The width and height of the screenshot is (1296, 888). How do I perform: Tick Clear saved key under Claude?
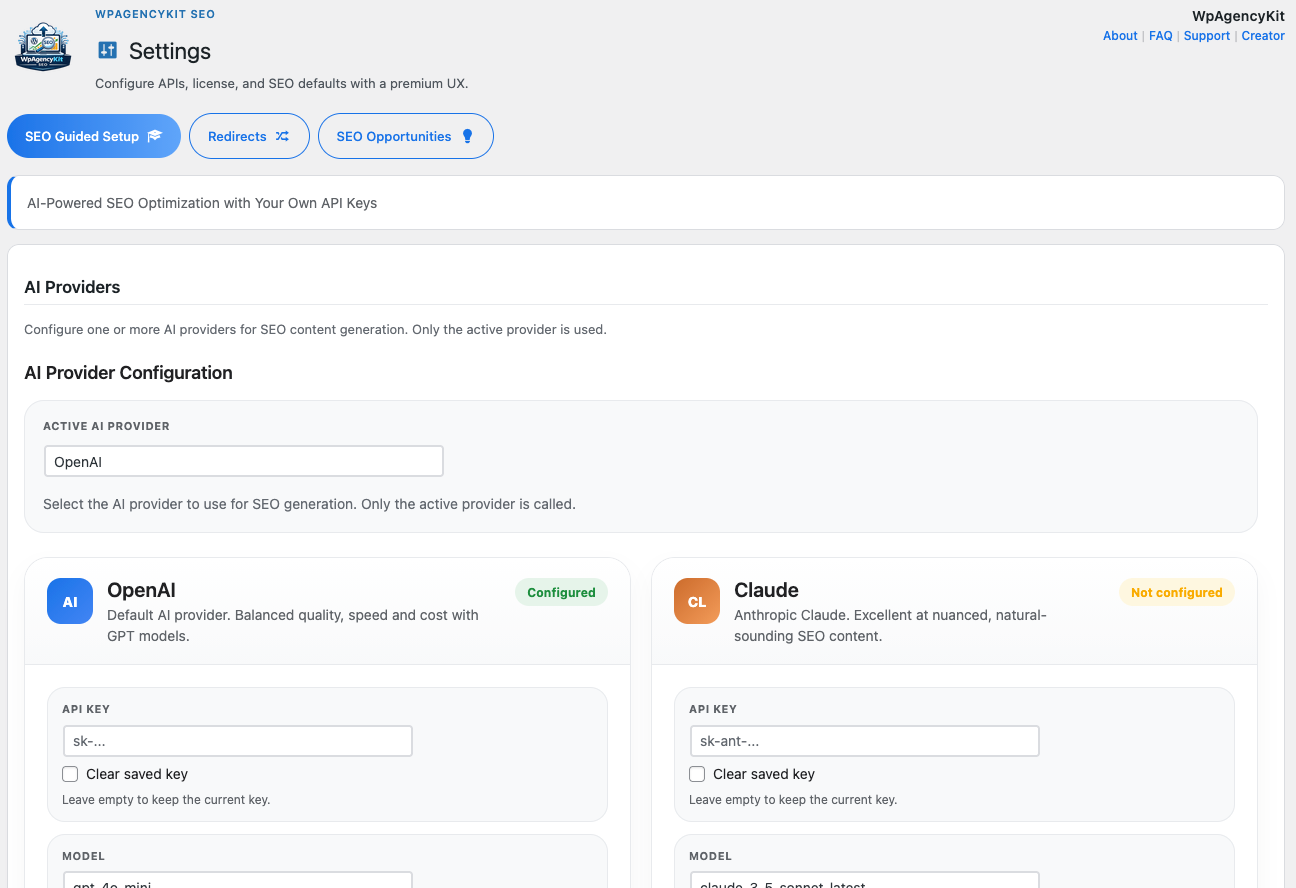click(697, 774)
